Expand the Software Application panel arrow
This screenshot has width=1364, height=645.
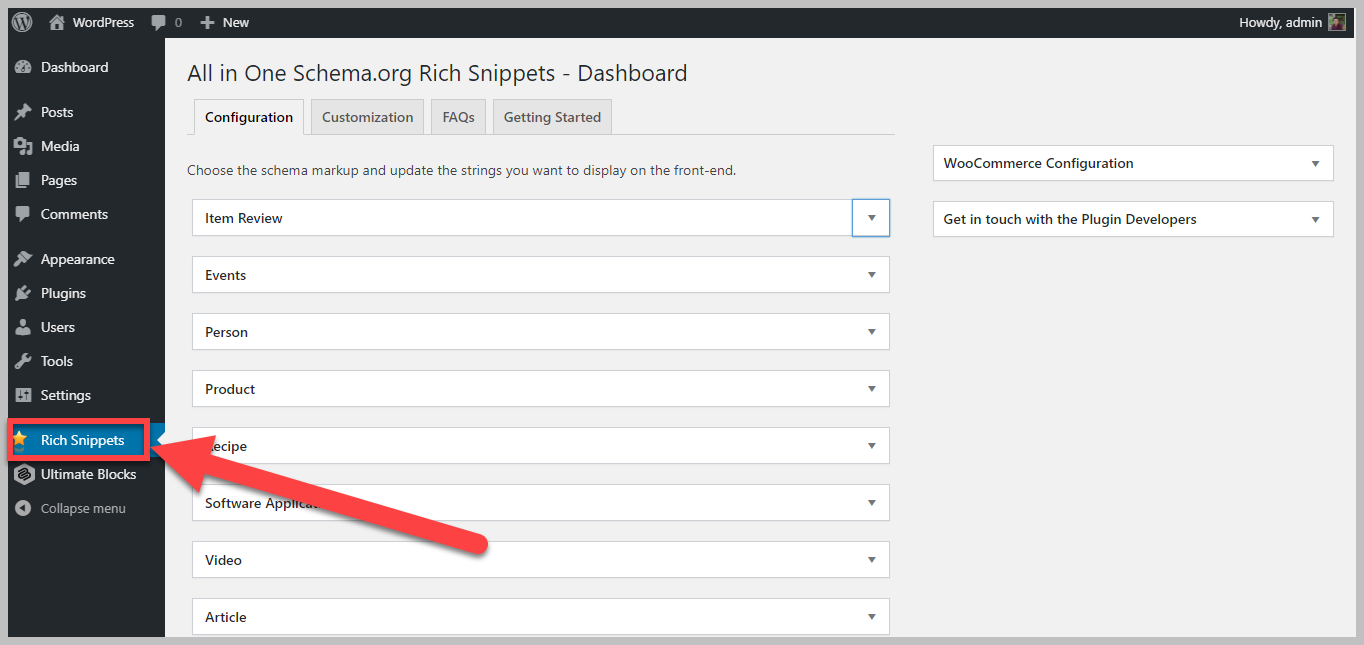point(871,502)
